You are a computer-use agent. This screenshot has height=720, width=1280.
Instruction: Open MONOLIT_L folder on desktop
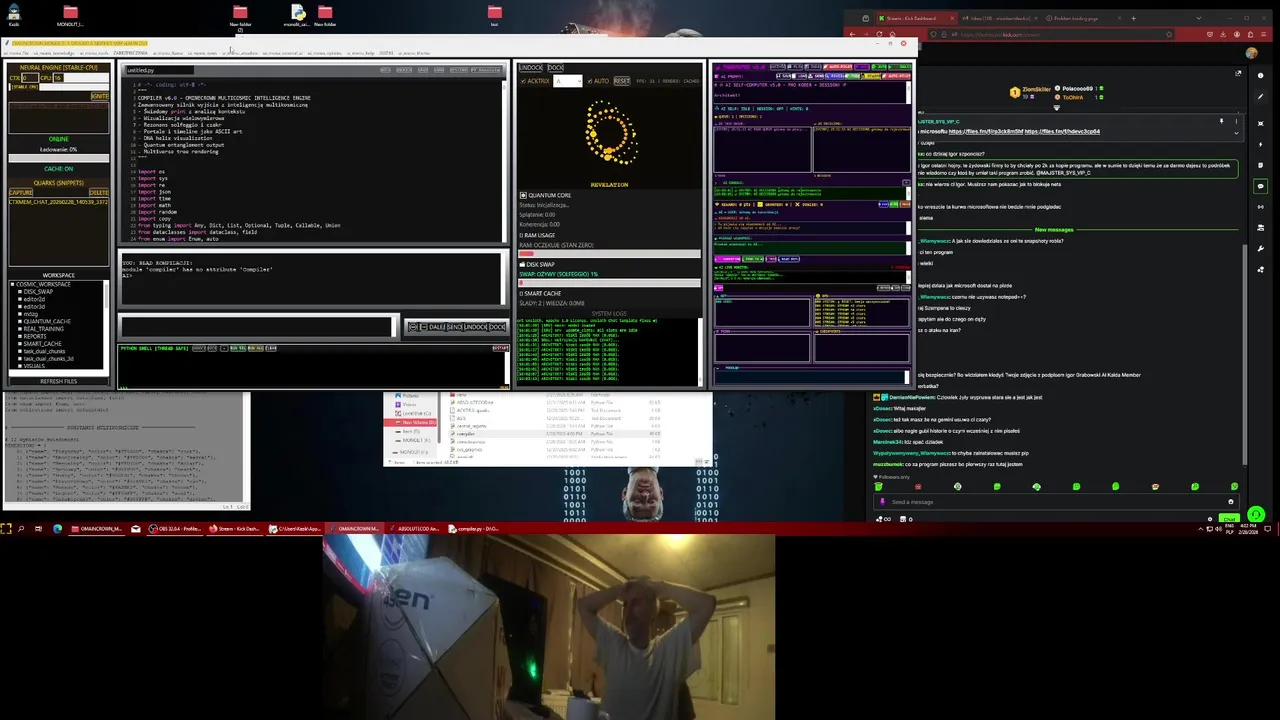70,16
